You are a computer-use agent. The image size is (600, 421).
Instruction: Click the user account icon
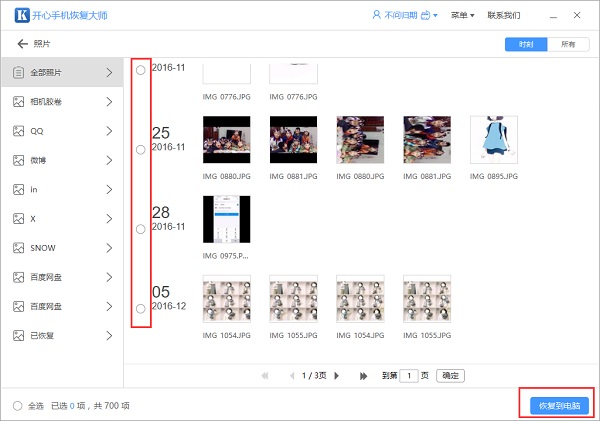pos(376,16)
